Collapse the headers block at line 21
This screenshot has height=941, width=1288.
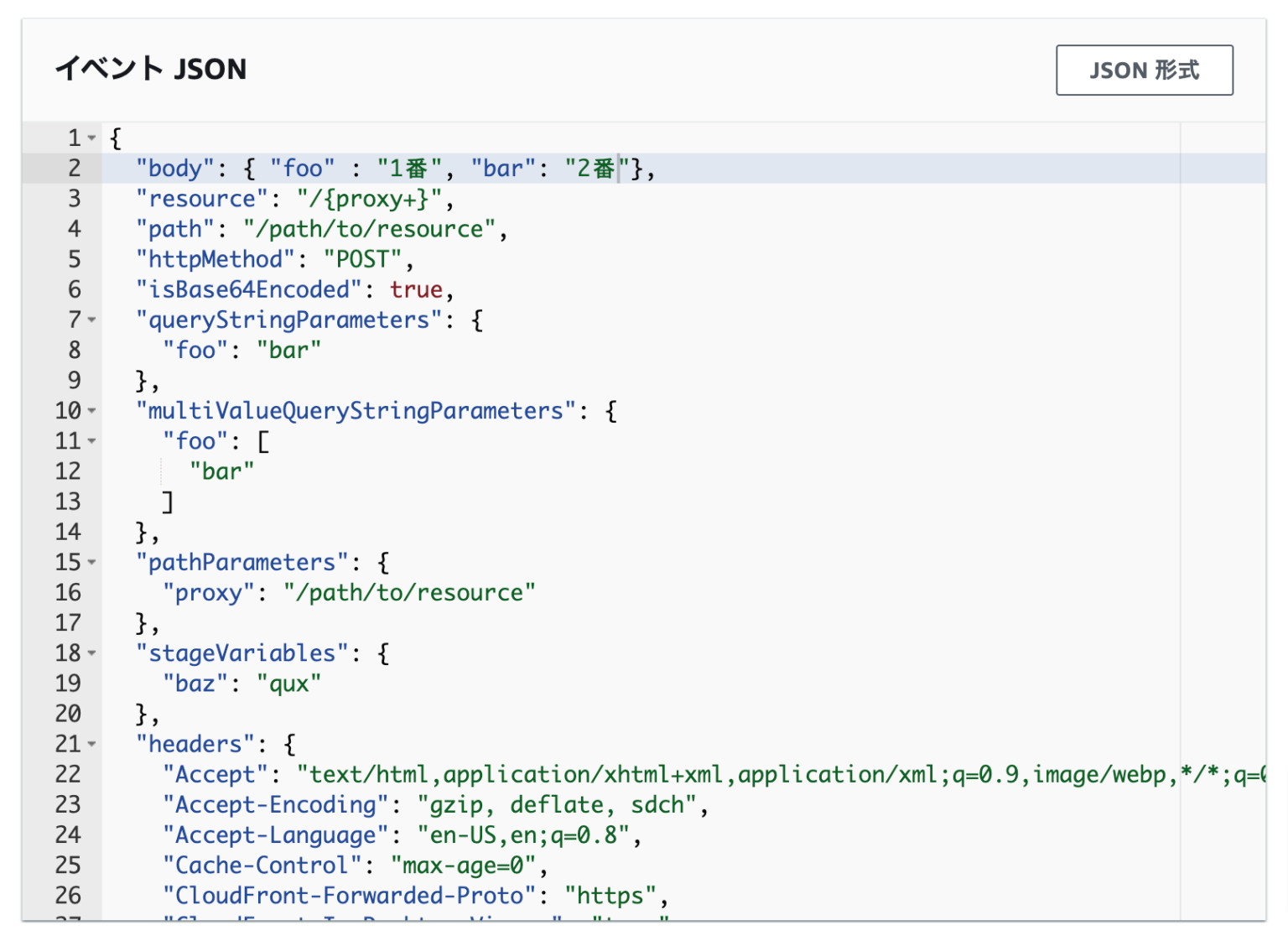(90, 744)
